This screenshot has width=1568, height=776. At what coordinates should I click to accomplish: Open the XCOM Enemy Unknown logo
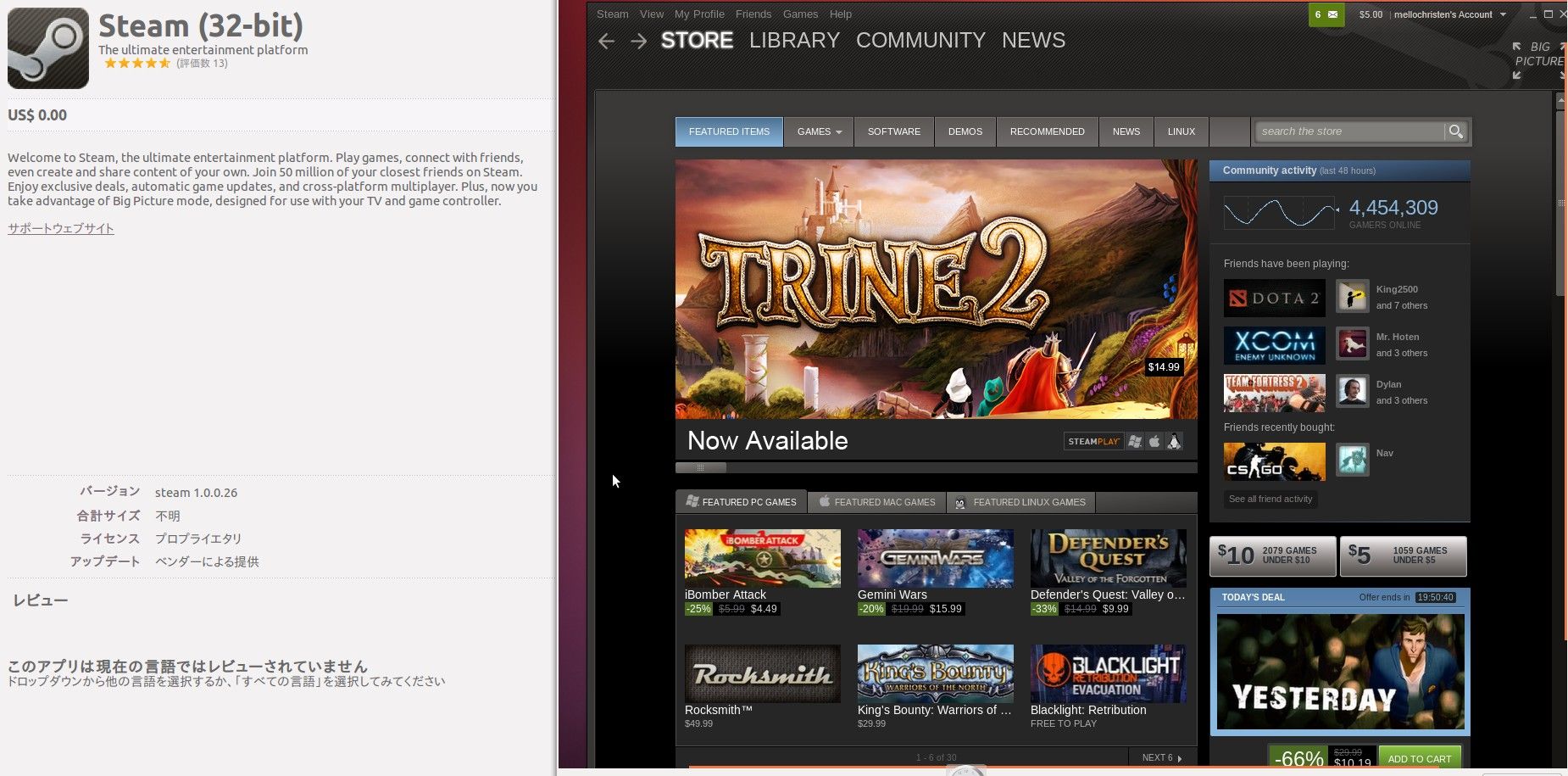(1275, 345)
